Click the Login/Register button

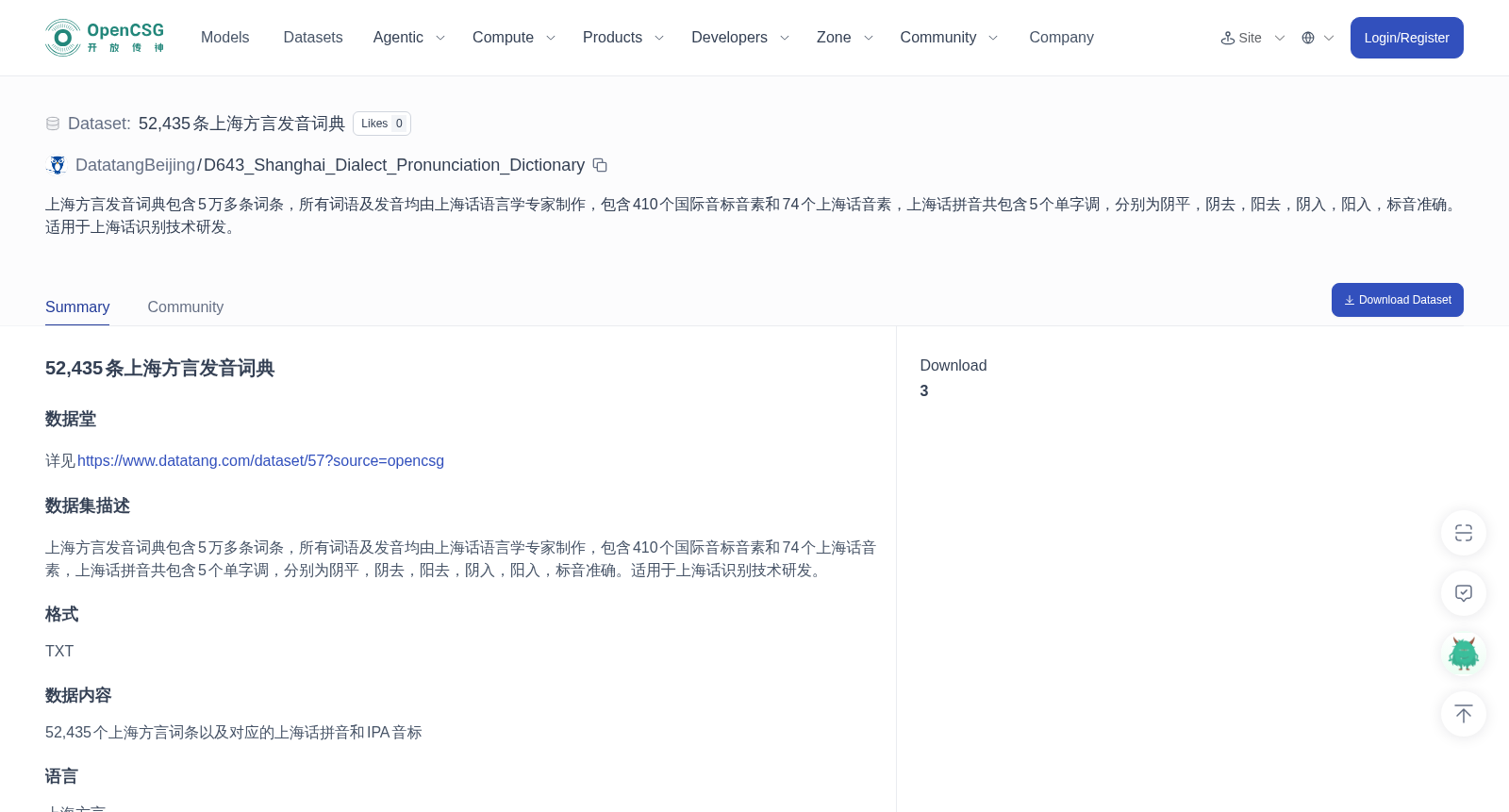point(1407,38)
